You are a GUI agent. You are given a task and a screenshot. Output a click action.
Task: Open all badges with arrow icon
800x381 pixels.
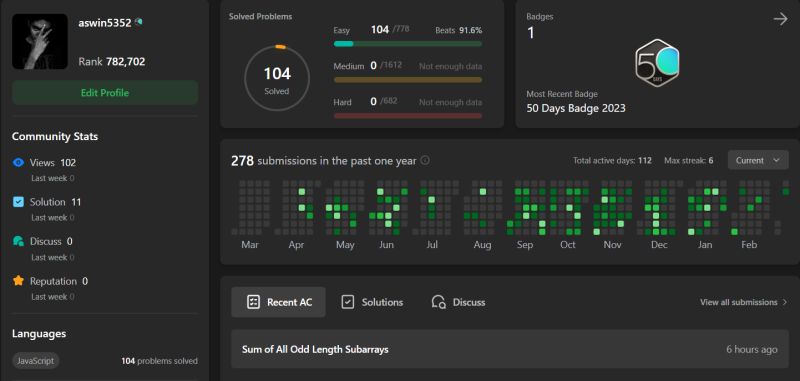(780, 19)
